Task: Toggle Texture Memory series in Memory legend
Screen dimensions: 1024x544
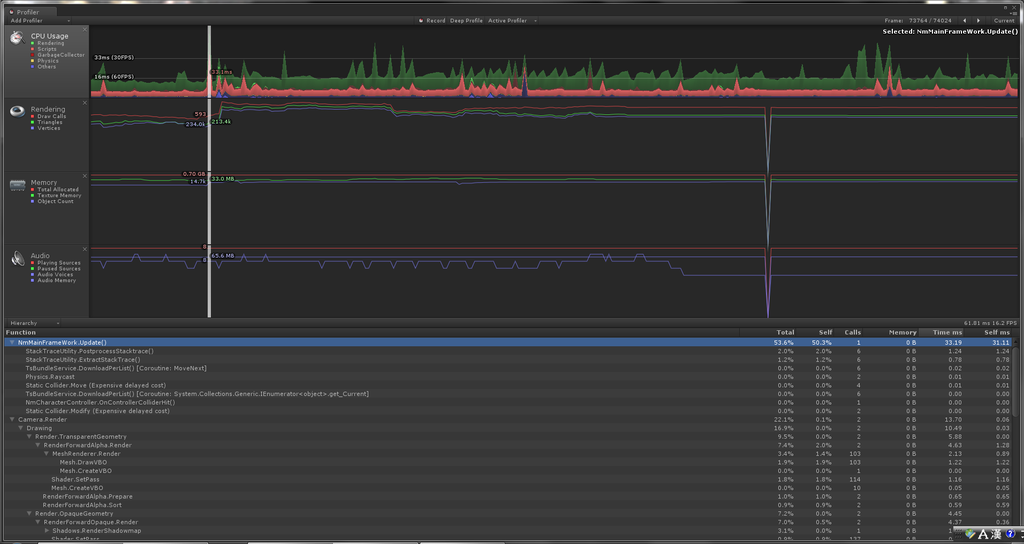Action: click(x=56, y=195)
